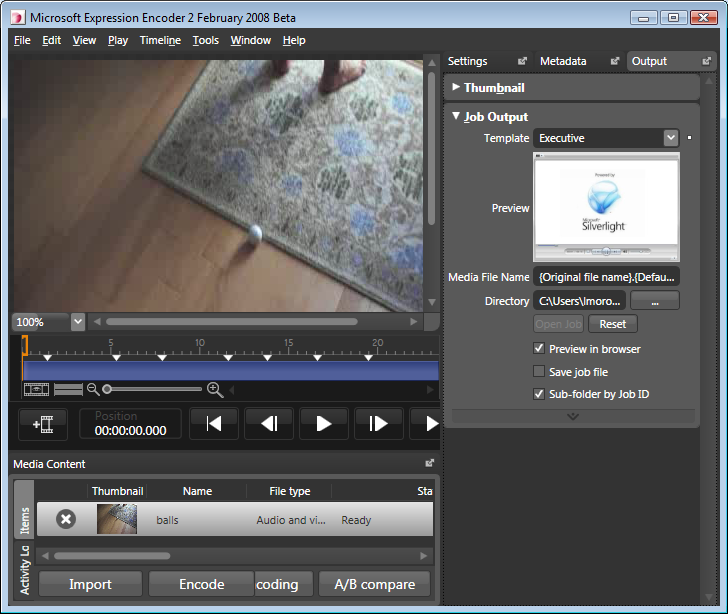Click the Expression Encoder app icon in the title bar
Screen dimensions: 728x614
pos(18,18)
